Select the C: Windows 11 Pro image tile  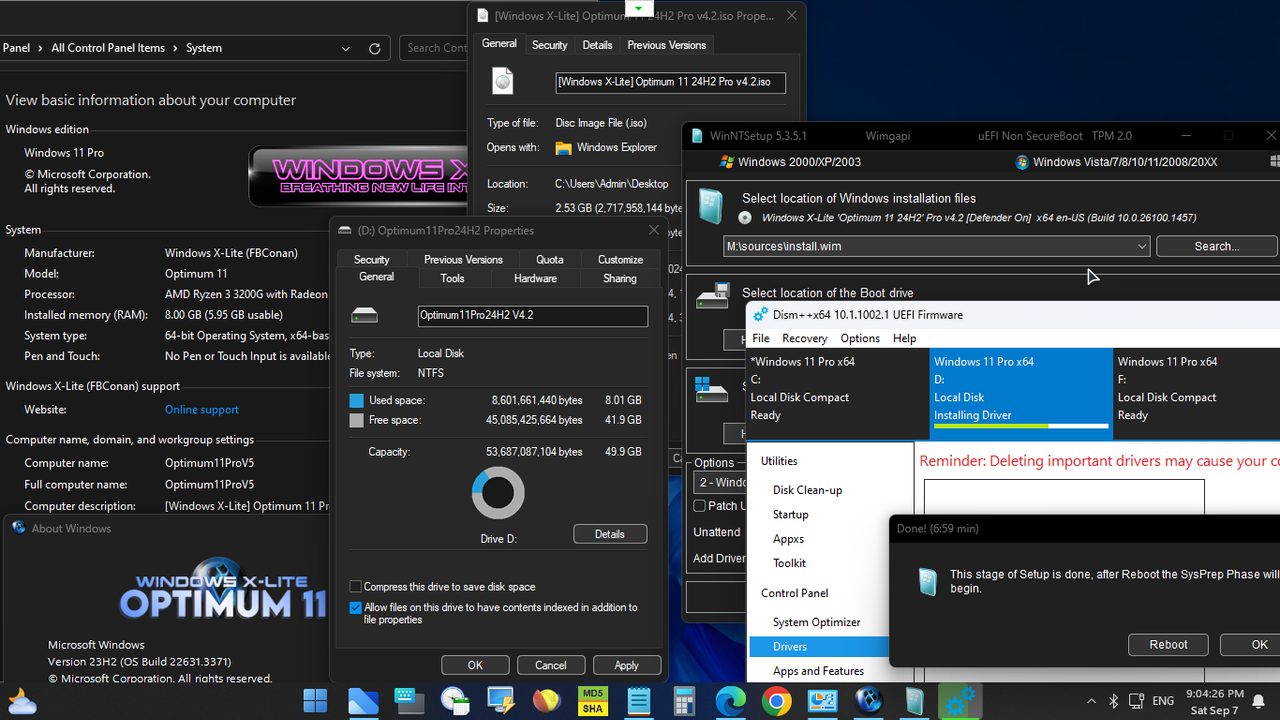click(838, 393)
